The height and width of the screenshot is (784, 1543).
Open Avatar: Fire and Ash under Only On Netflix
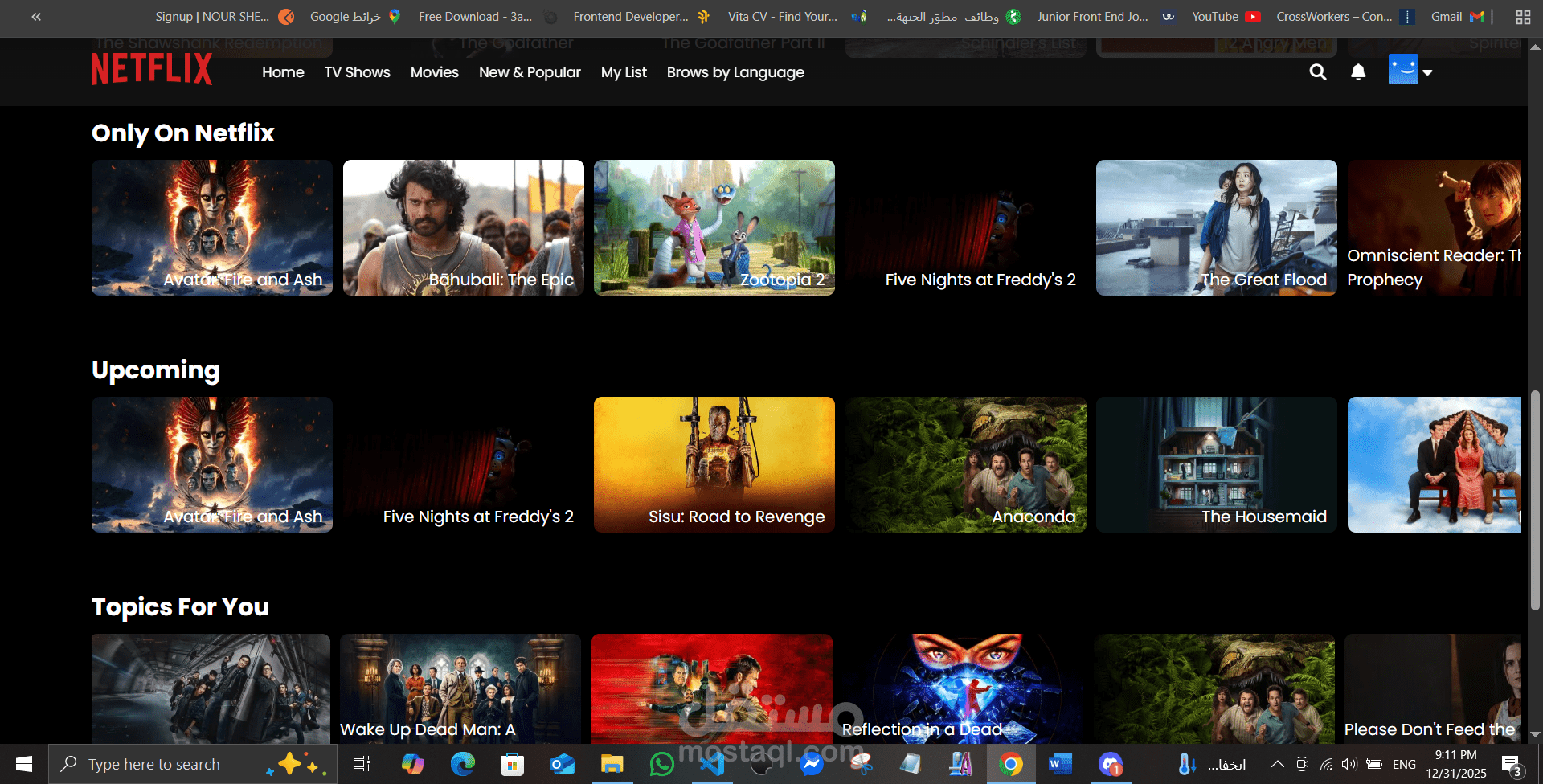[x=212, y=227]
